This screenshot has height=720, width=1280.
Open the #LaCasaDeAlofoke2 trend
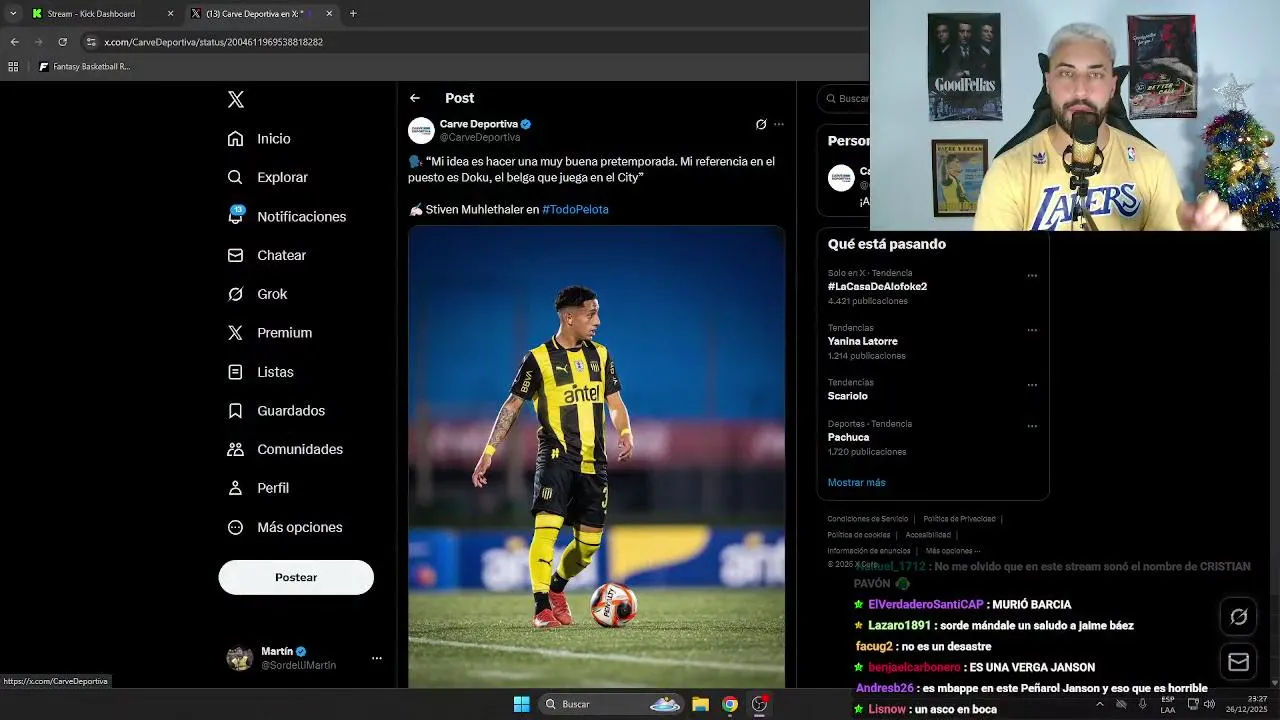tap(877, 286)
